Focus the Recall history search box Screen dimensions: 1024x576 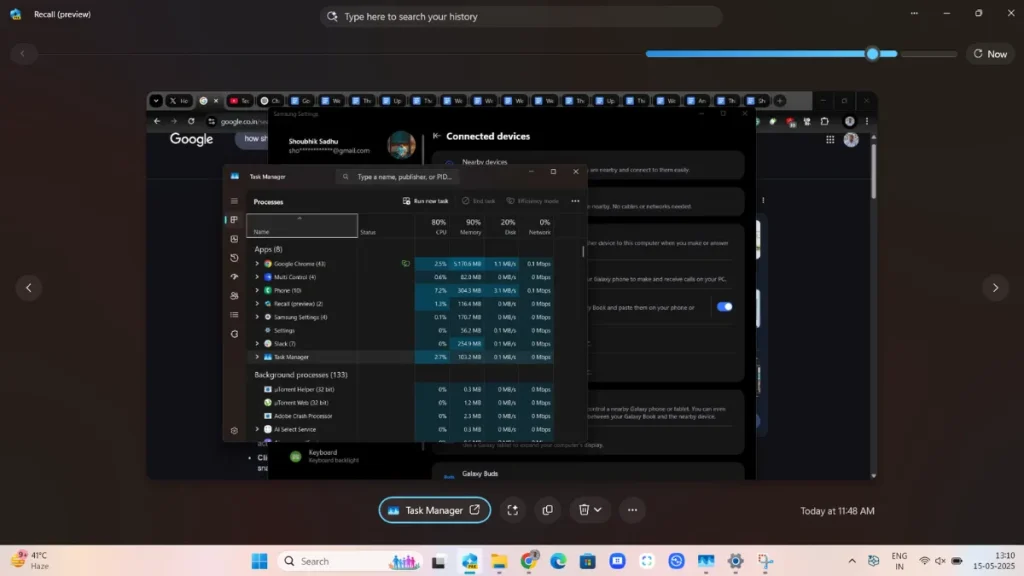coord(521,16)
